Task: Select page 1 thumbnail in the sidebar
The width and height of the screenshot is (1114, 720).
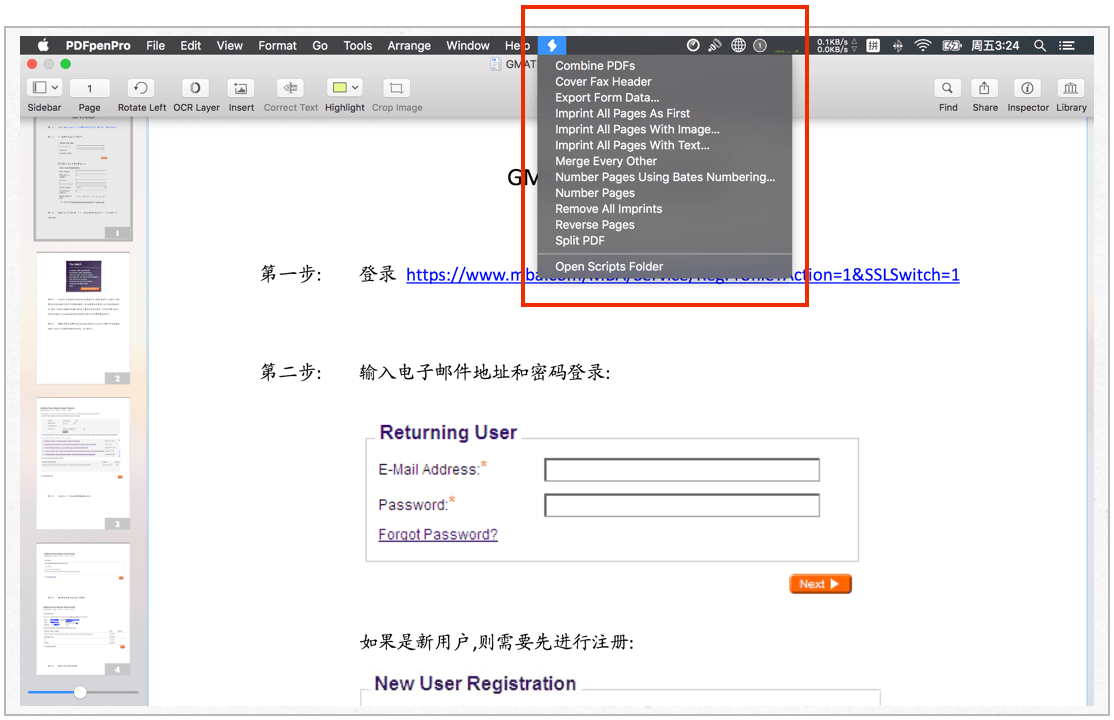Action: tap(83, 180)
